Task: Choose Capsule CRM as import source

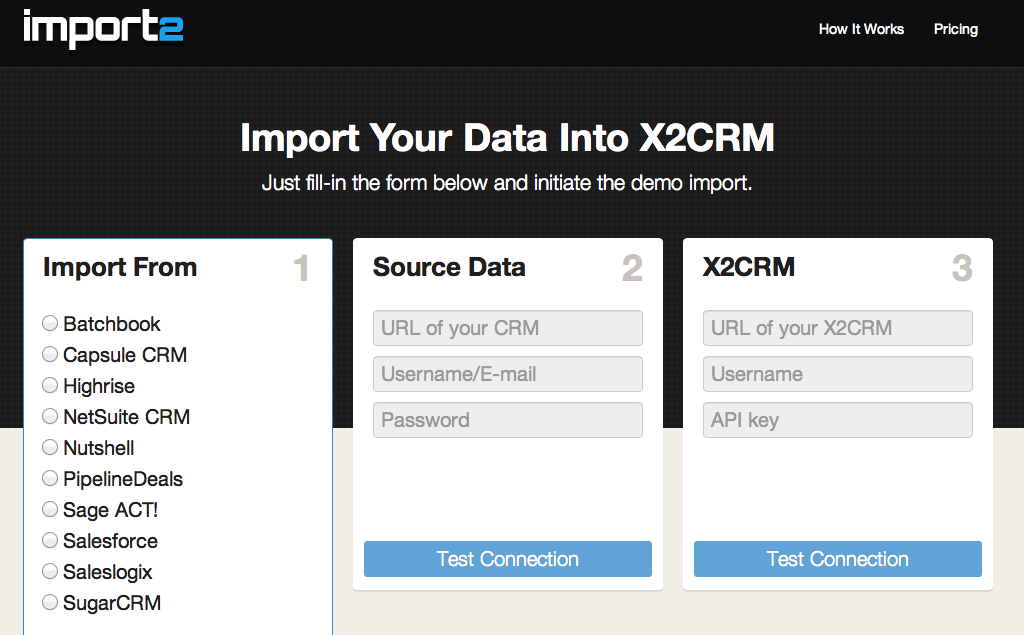Action: pyautogui.click(x=50, y=355)
